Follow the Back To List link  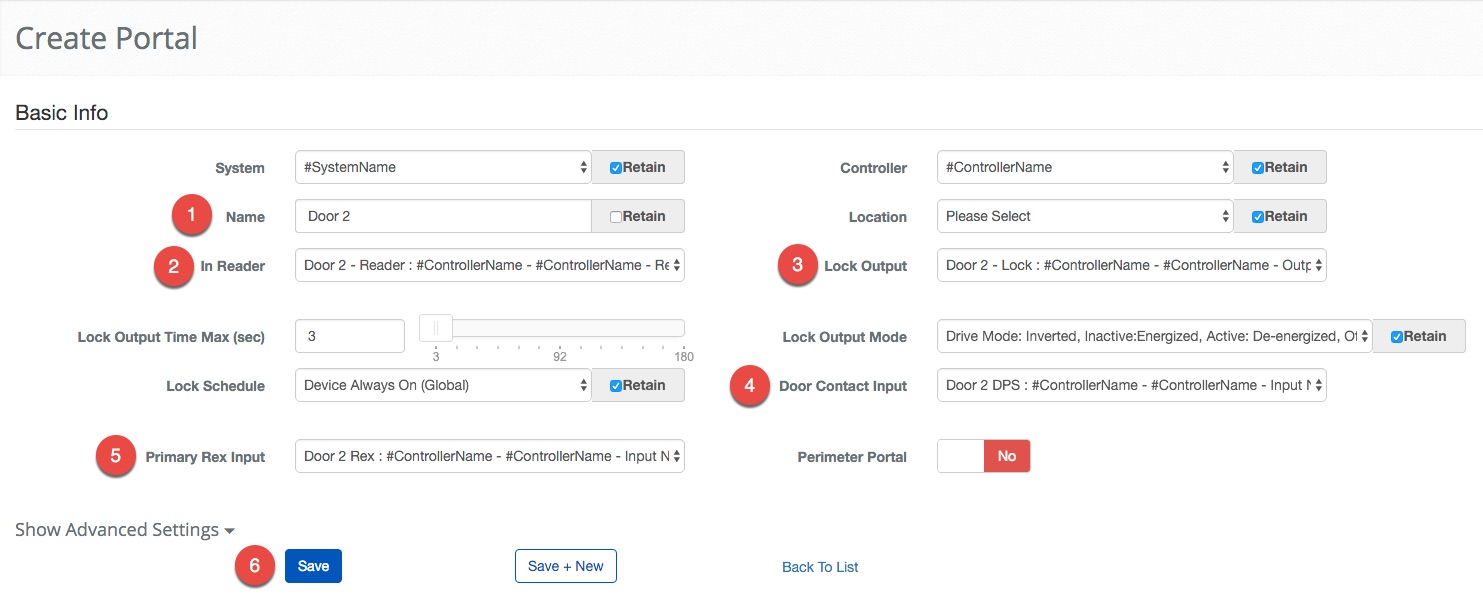tap(820, 567)
